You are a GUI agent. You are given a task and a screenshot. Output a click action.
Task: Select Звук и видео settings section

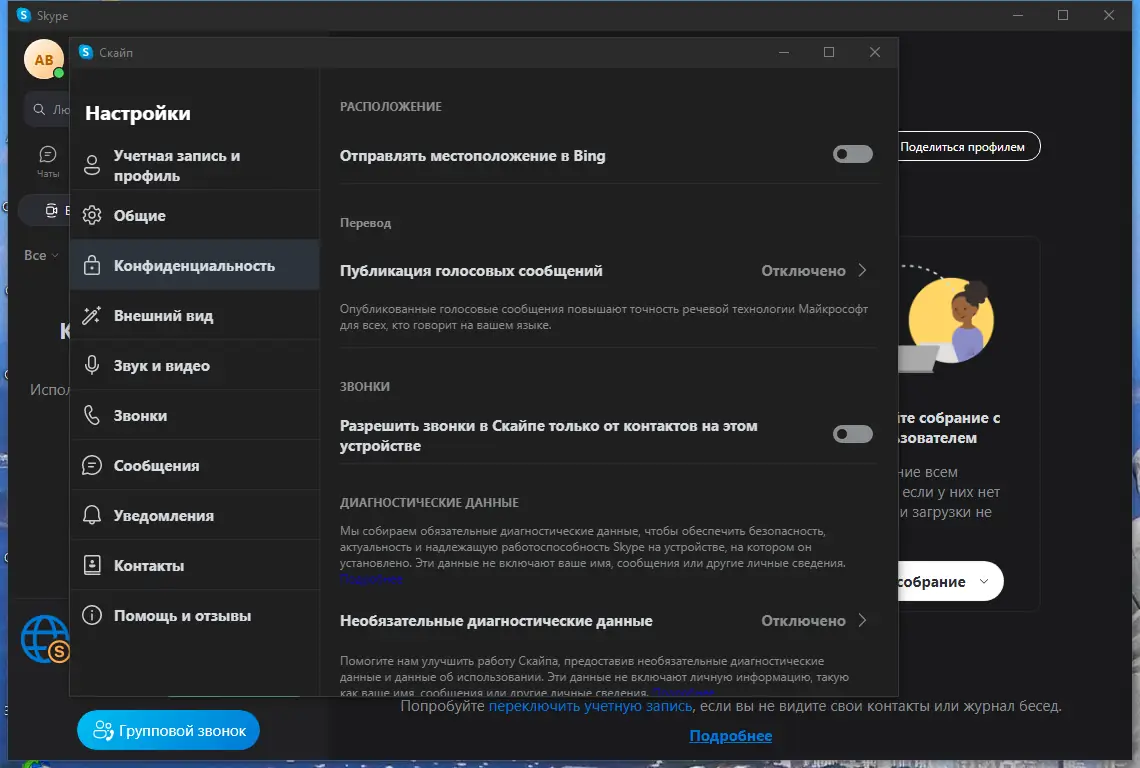point(195,365)
